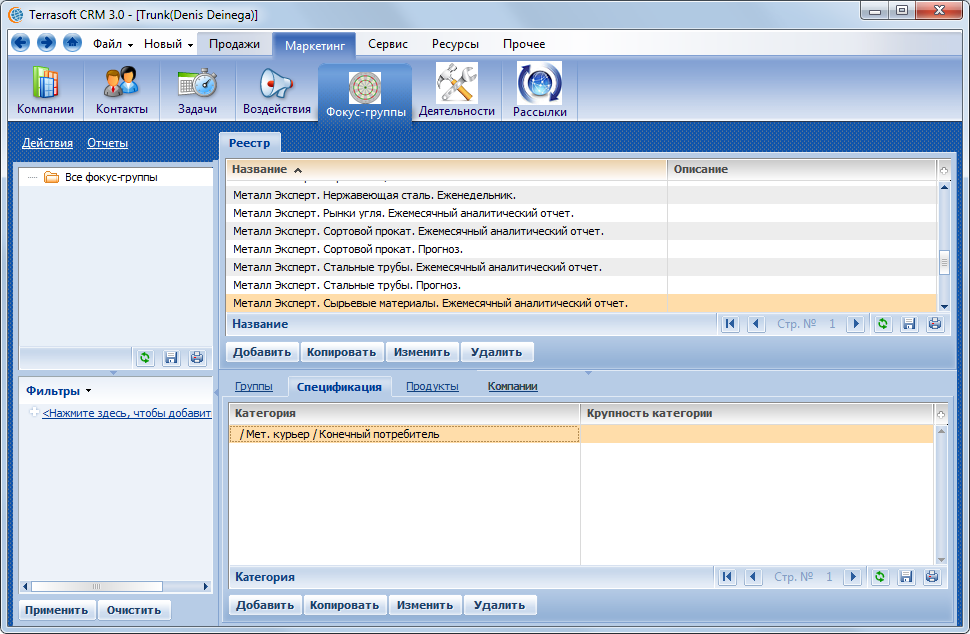Open the Деятельности tools section
970x634 pixels.
point(457,91)
